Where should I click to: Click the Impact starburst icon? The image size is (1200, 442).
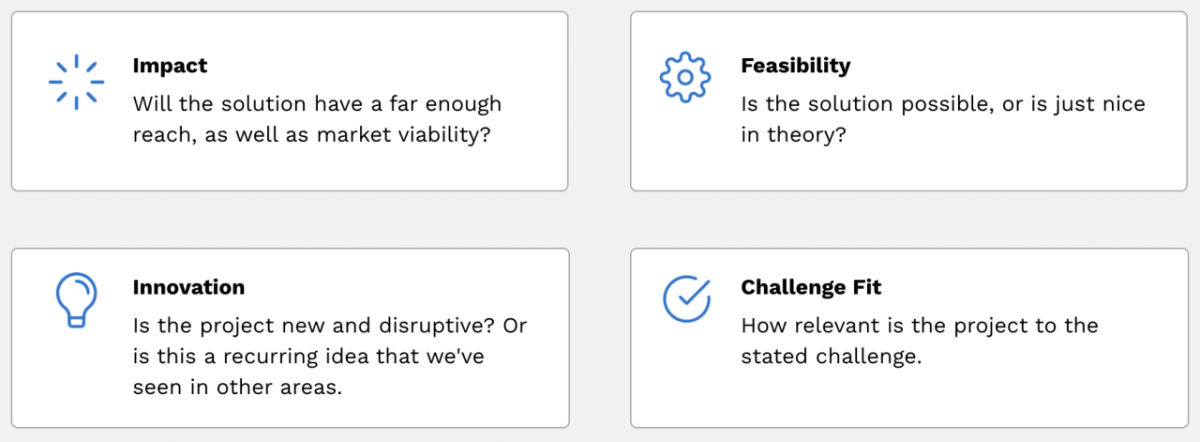point(77,82)
